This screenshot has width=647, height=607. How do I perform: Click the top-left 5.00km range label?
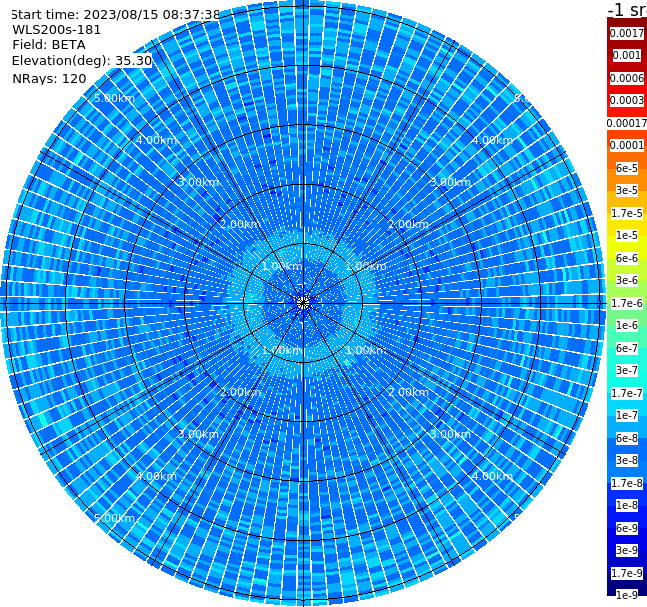click(x=114, y=98)
